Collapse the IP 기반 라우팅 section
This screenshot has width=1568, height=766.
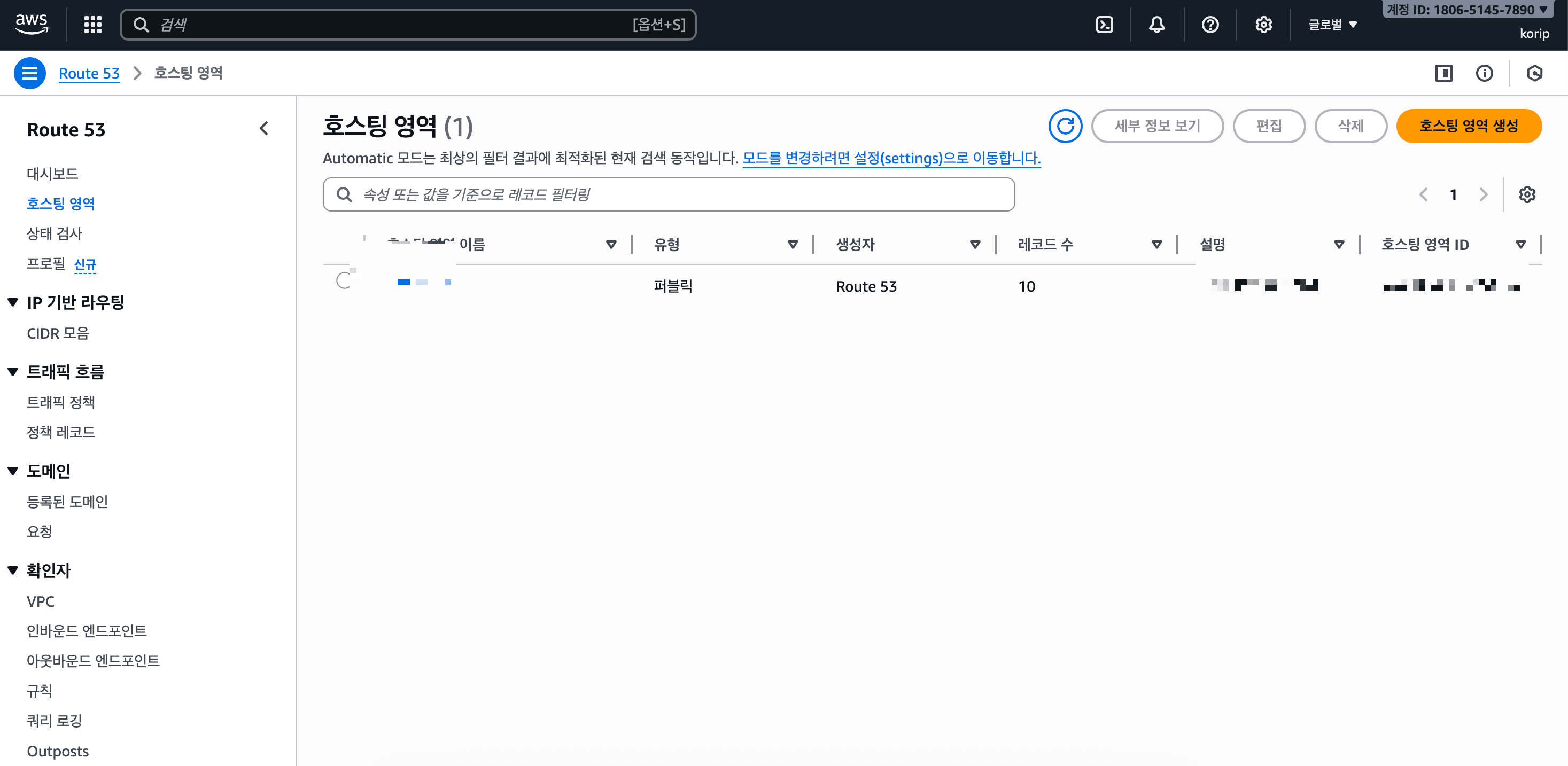13,302
